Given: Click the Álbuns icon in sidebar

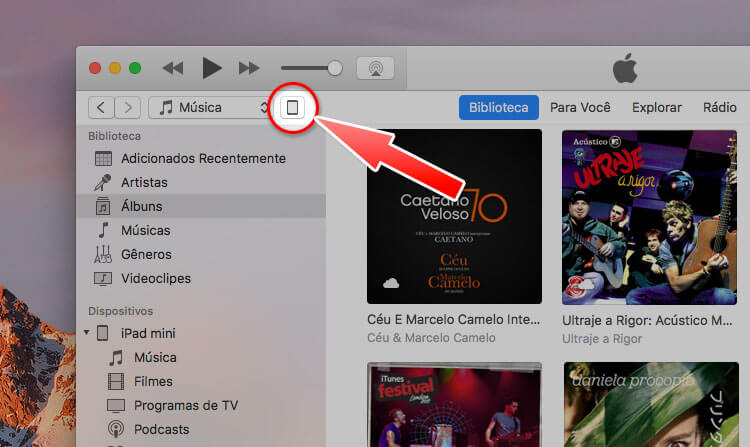Looking at the screenshot, I should pos(103,206).
